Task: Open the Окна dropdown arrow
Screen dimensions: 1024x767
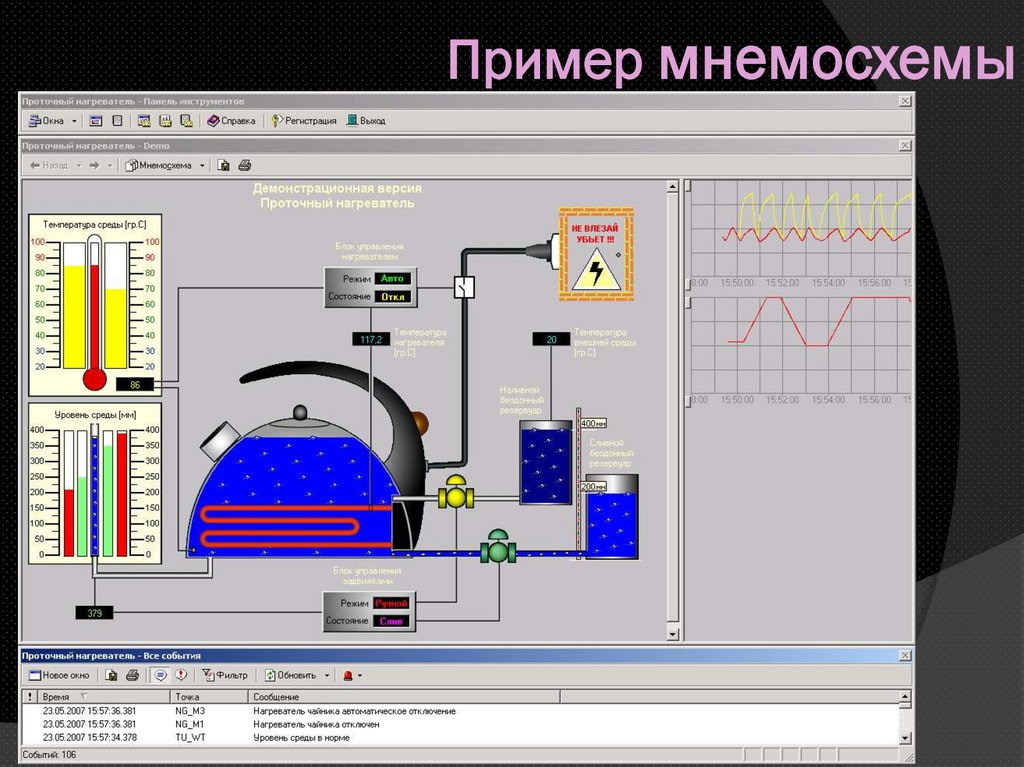Action: [x=73, y=120]
